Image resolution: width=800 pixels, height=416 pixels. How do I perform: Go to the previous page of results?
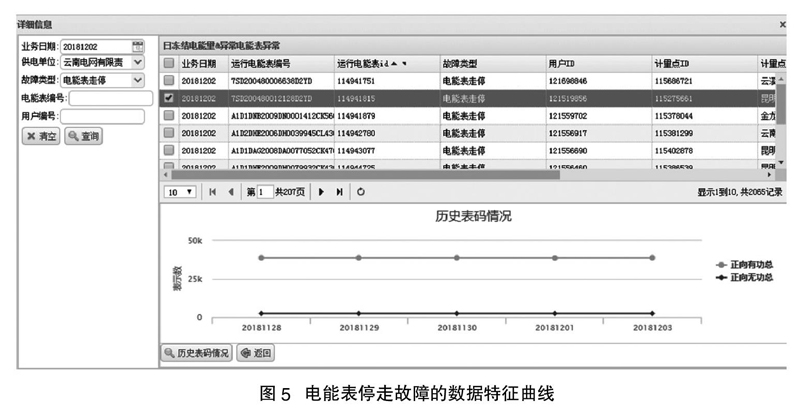(x=231, y=192)
